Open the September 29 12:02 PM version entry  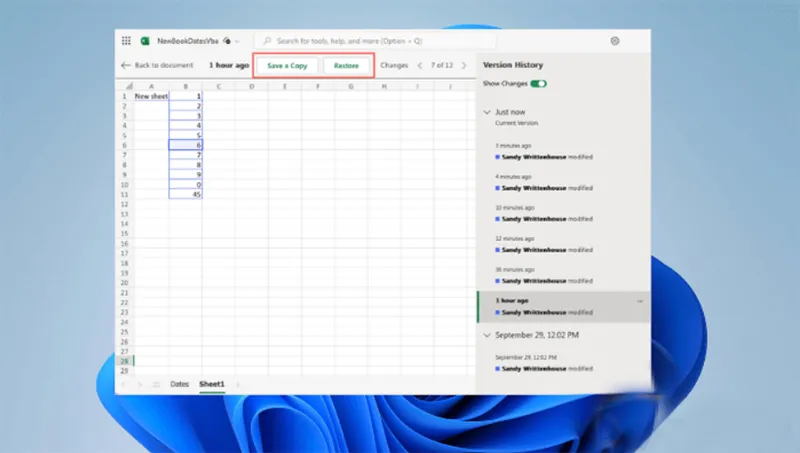pyautogui.click(x=563, y=363)
